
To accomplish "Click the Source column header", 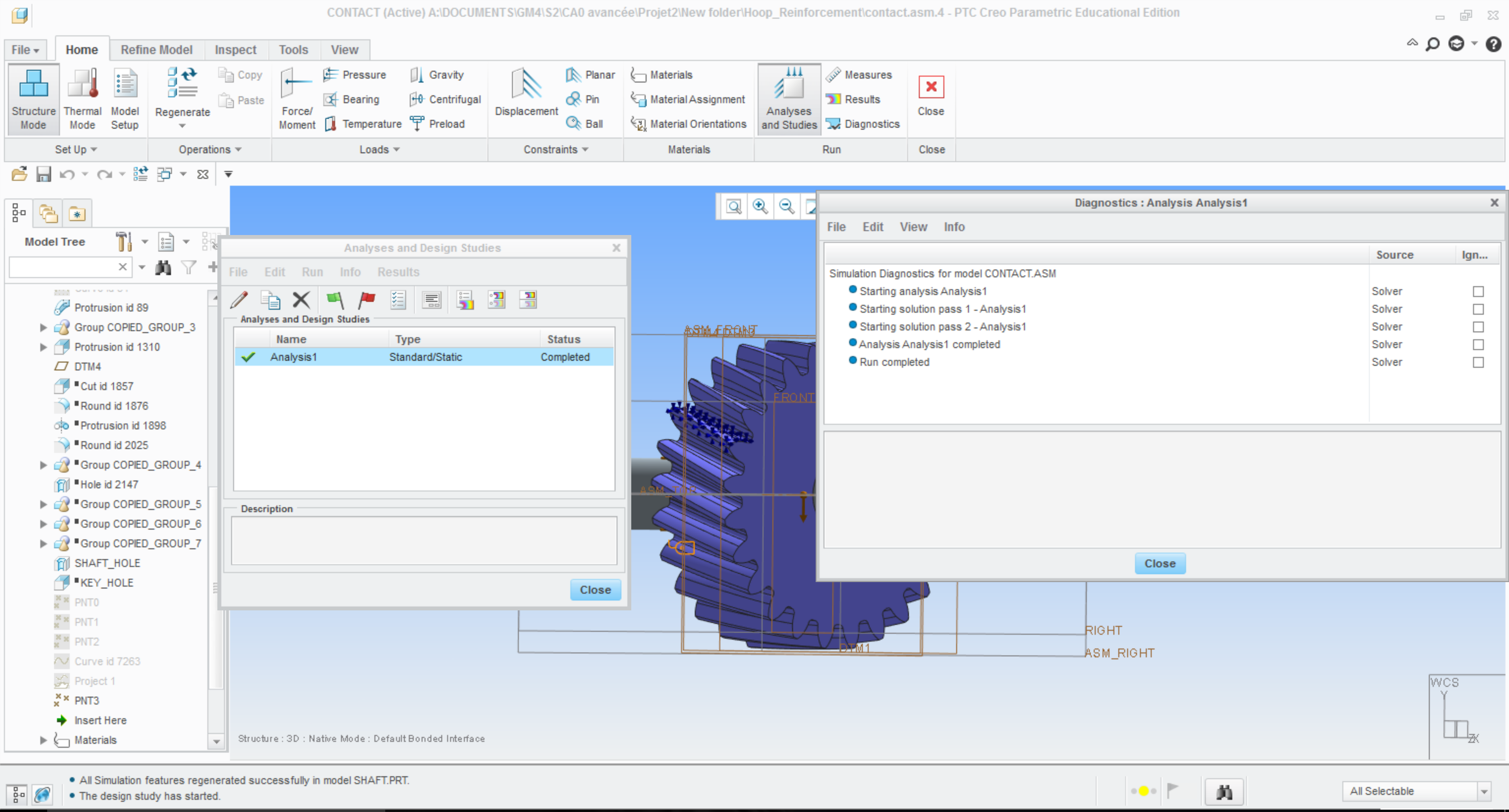I will pos(1412,255).
